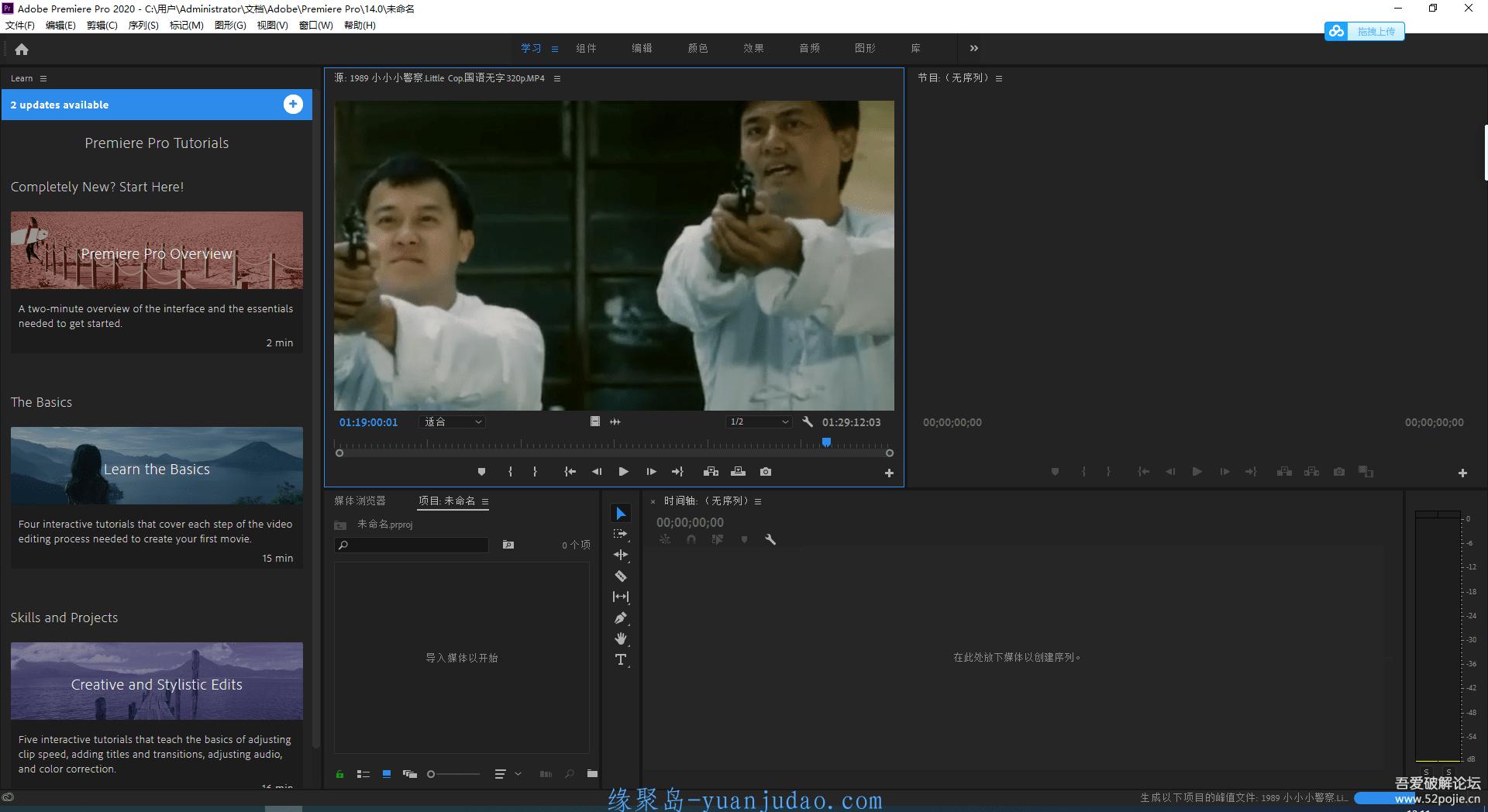Open the 序列(S) menu

pos(143,26)
